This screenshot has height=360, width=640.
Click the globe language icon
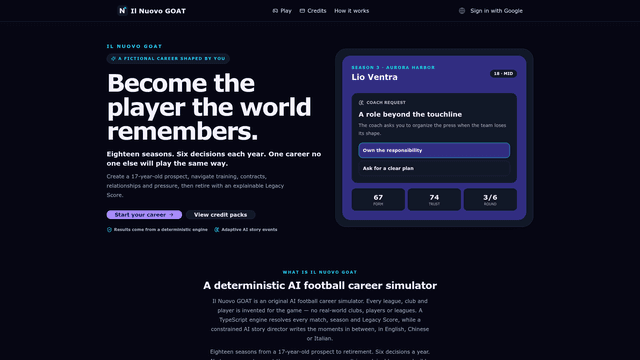pos(462,11)
